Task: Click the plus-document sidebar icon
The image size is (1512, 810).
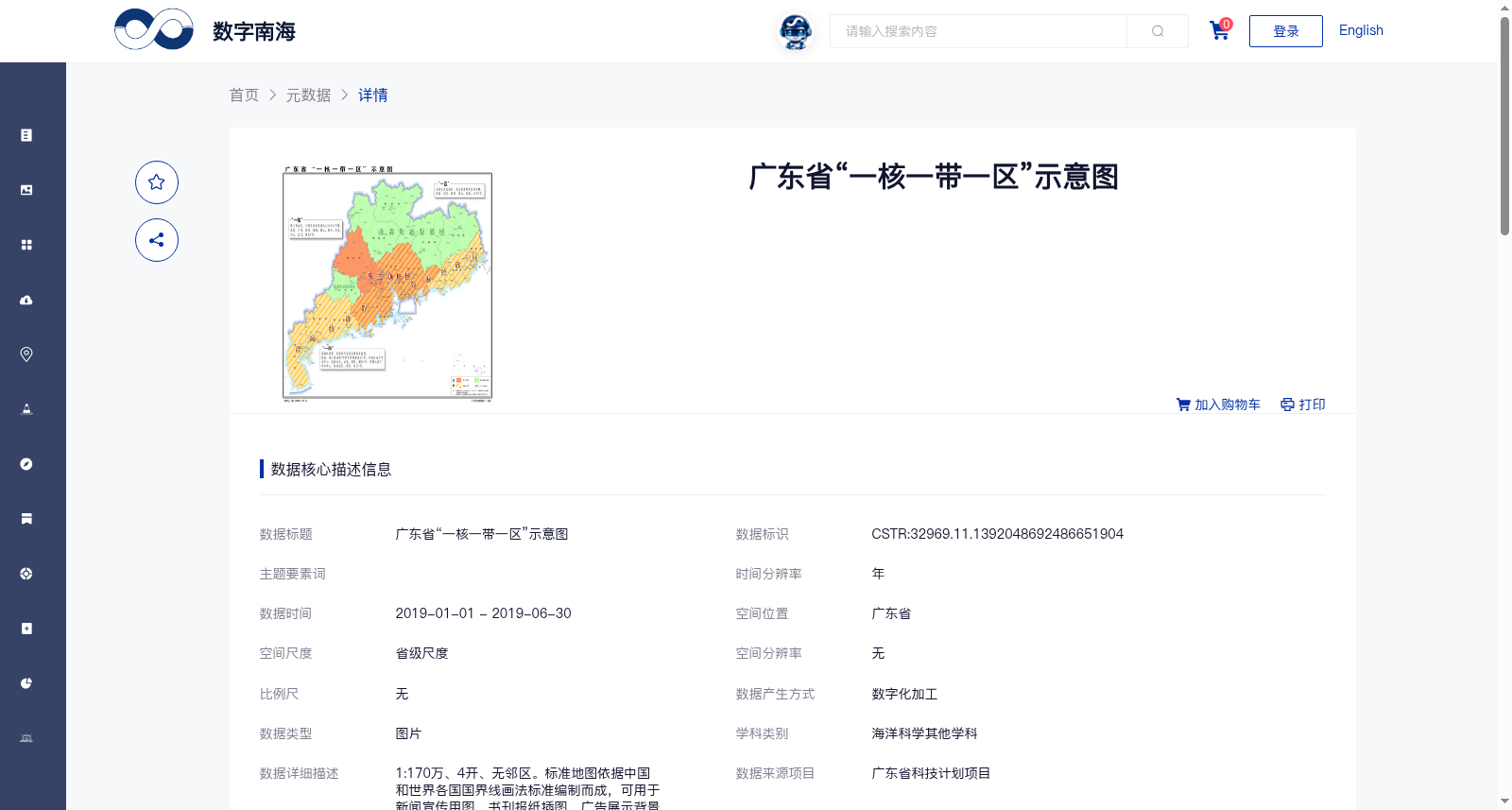Action: coord(26,629)
